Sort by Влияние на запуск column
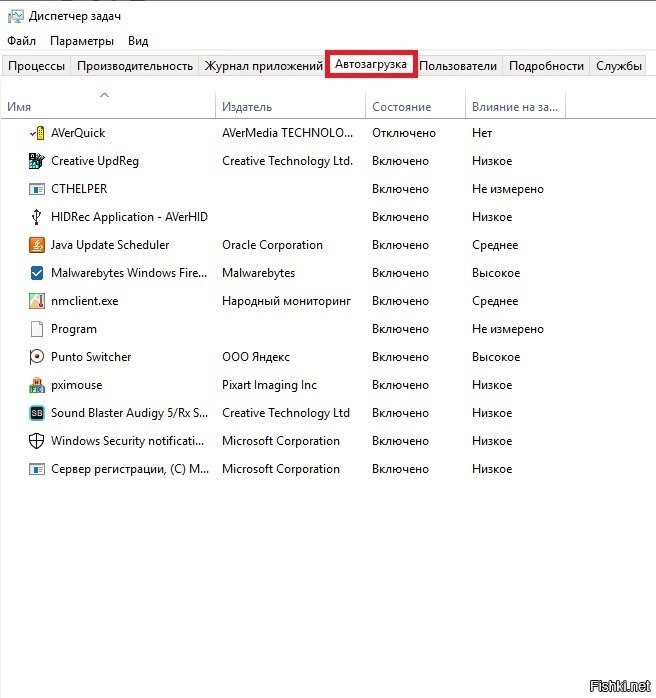Screen dimensions: 656x698 [515, 107]
